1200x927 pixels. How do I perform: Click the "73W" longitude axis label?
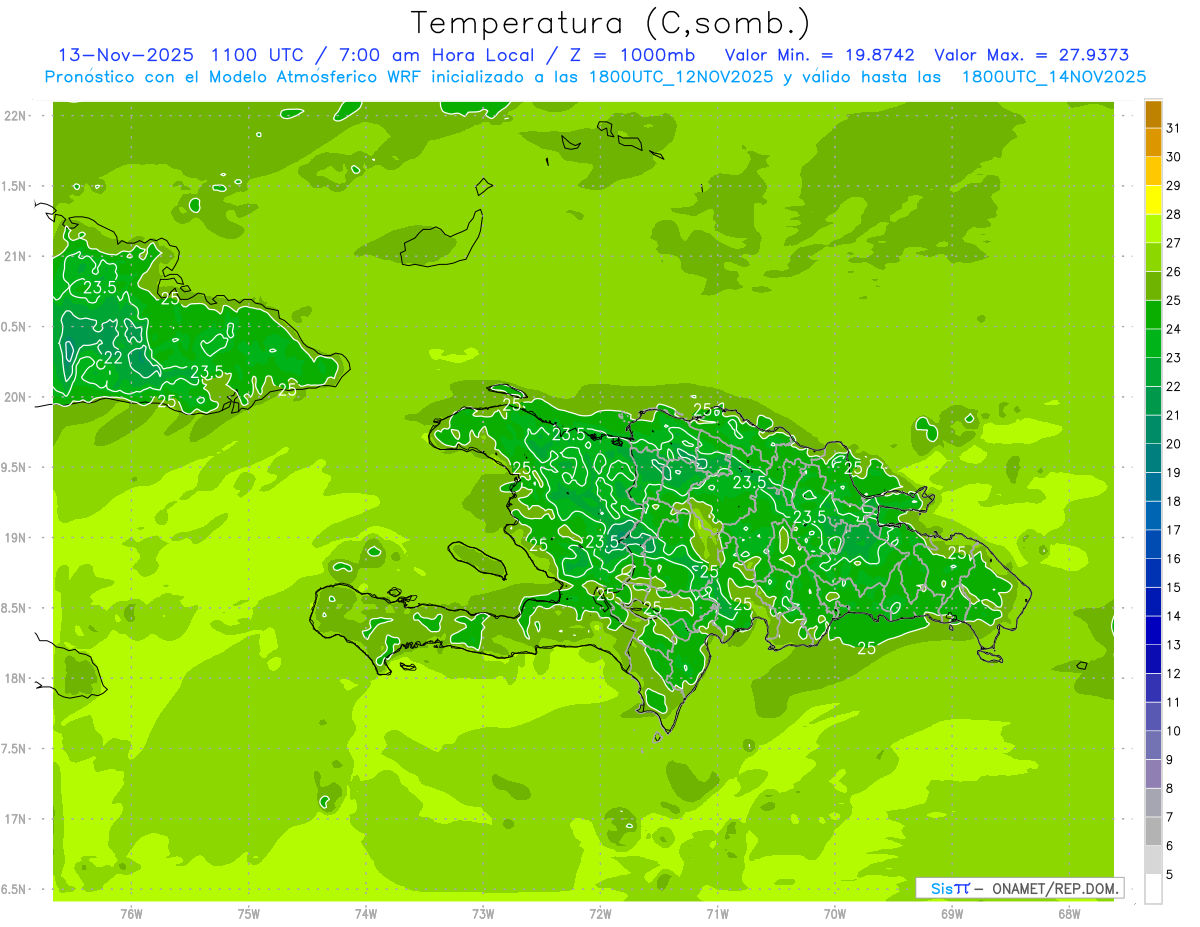pos(483,913)
